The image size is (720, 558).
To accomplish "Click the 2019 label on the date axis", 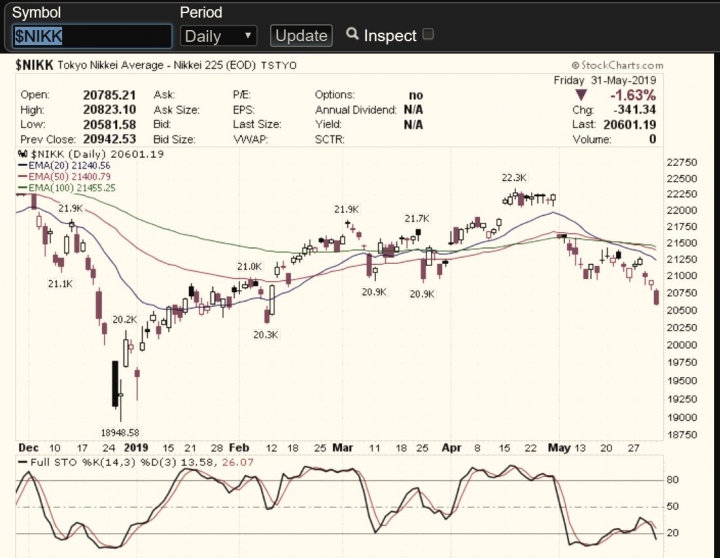I will [x=136, y=448].
